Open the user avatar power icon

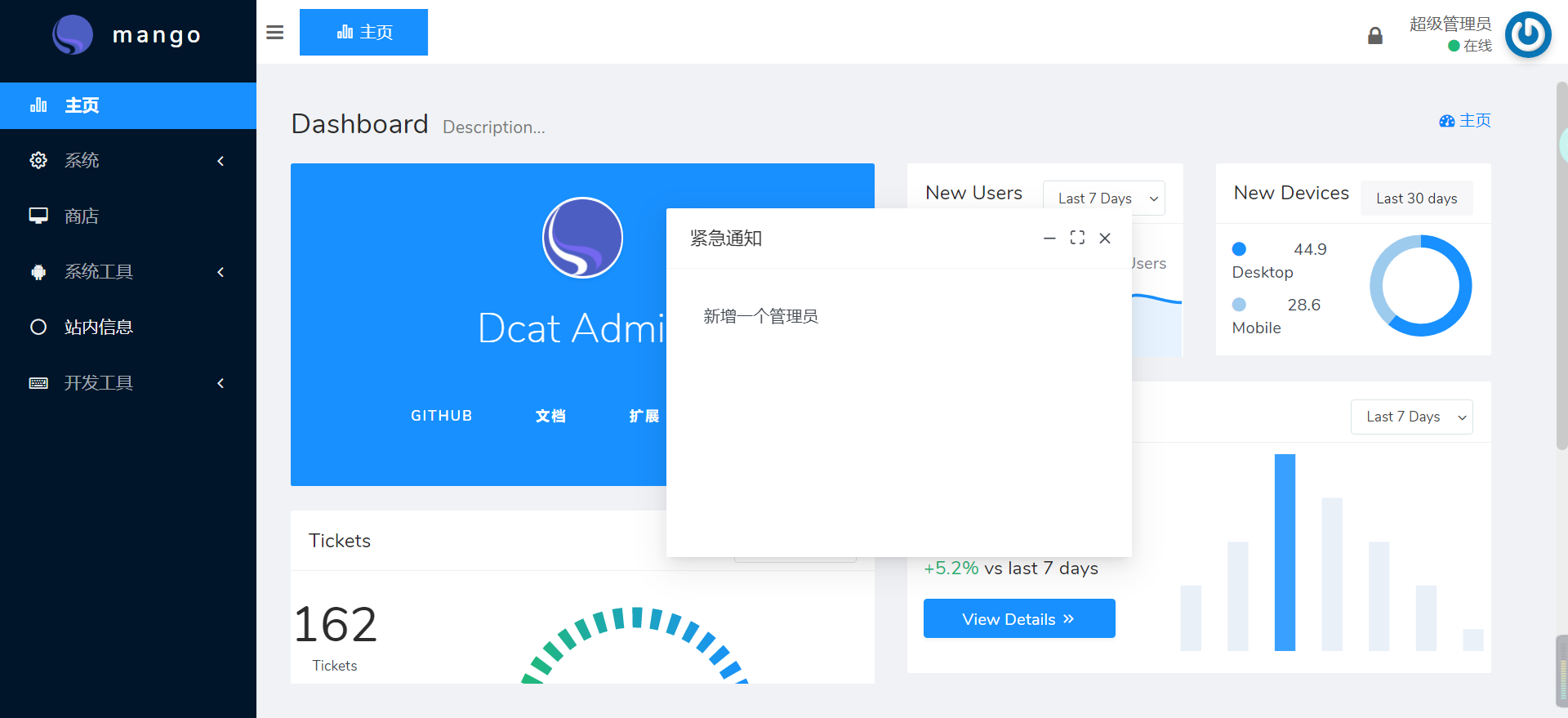pyautogui.click(x=1528, y=35)
